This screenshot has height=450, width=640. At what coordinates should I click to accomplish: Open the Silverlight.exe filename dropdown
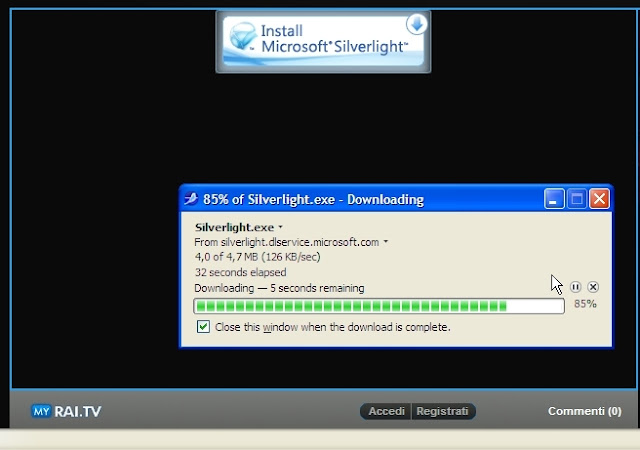[x=280, y=227]
